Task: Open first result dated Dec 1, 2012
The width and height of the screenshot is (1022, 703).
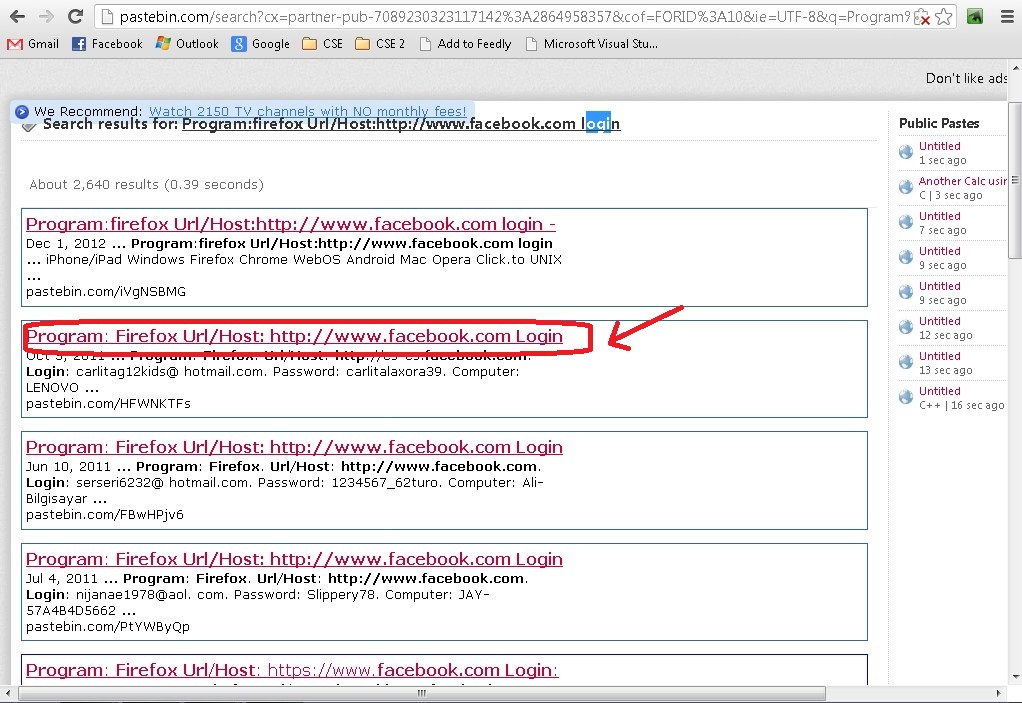Action: coord(291,224)
